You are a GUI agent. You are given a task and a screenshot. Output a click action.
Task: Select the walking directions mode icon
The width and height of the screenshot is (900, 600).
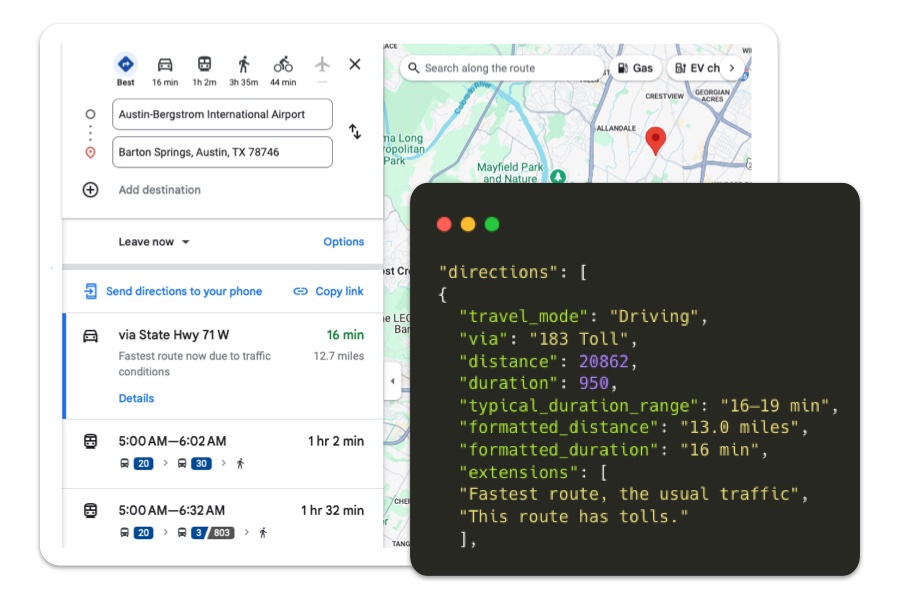243,63
